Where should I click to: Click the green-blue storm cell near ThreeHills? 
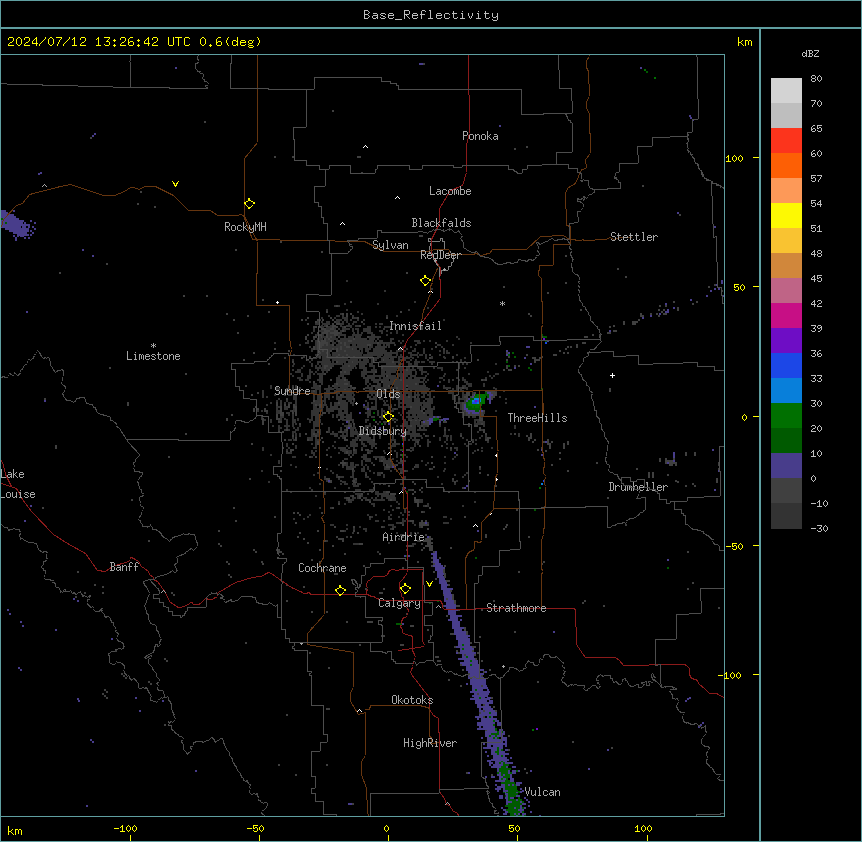476,403
